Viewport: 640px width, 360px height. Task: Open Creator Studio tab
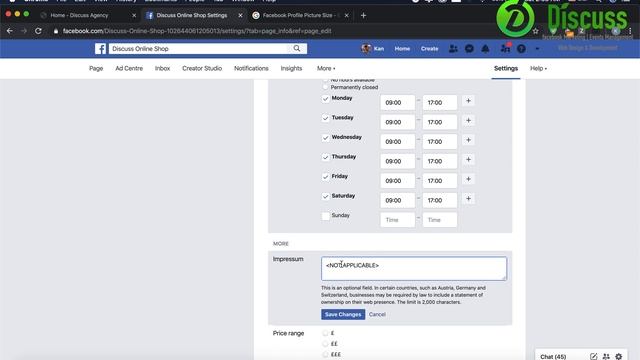(202, 69)
